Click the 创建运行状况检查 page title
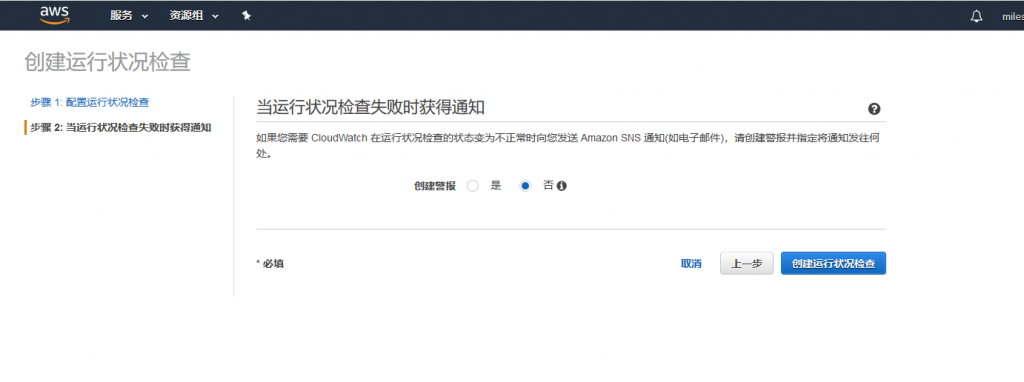The image size is (1024, 382). 108,62
